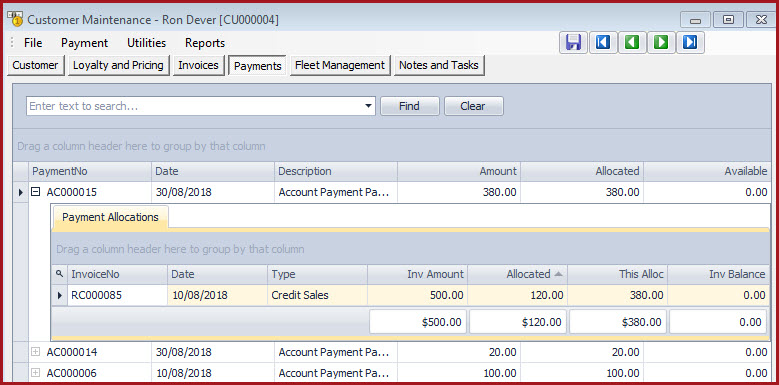Viewport: 779px width, 385px height.
Task: Switch to the Customer tab
Action: click(x=35, y=65)
